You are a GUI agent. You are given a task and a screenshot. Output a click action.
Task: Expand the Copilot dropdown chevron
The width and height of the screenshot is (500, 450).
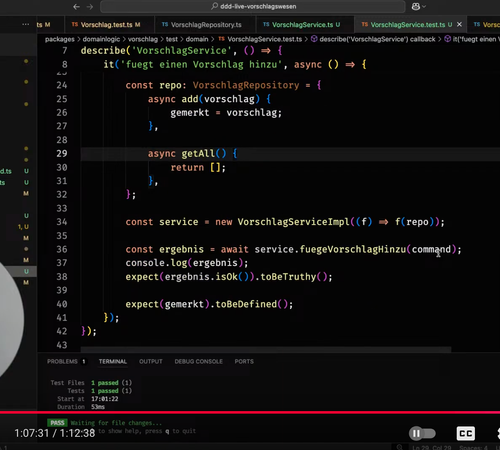[424, 6]
